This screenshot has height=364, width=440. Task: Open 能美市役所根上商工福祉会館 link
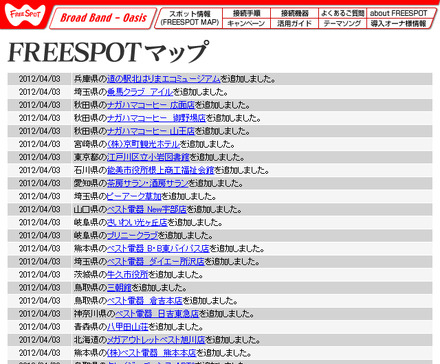(160, 170)
